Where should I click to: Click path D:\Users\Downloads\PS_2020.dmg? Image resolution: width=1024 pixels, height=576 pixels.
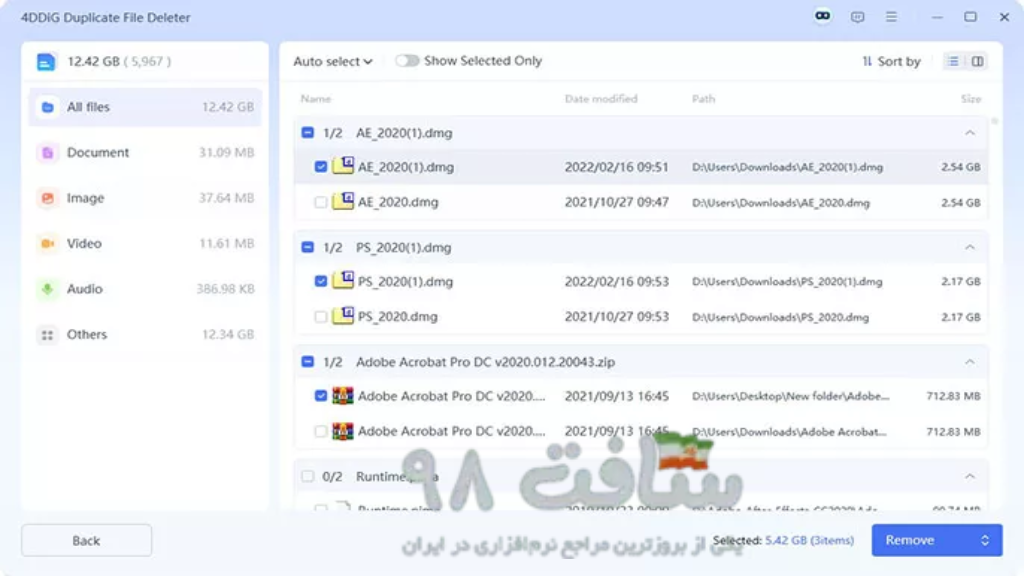pos(780,317)
